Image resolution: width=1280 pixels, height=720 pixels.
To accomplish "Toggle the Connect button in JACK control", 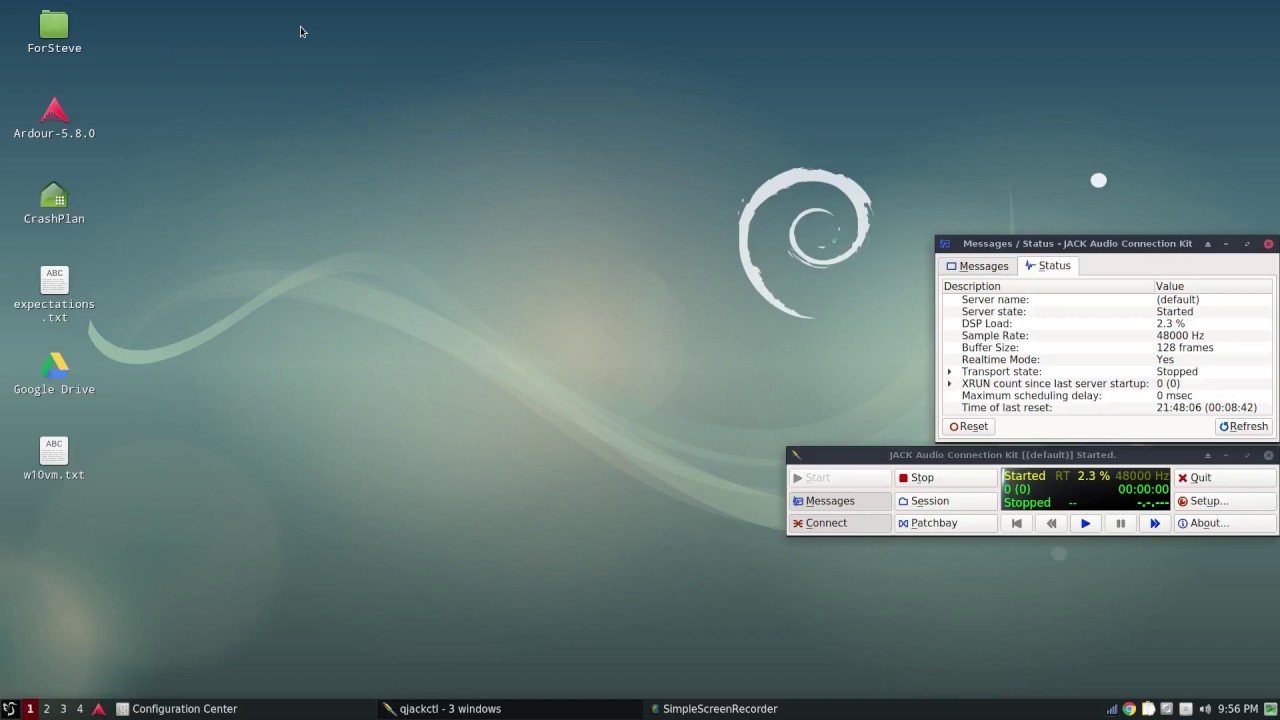I will tap(839, 523).
